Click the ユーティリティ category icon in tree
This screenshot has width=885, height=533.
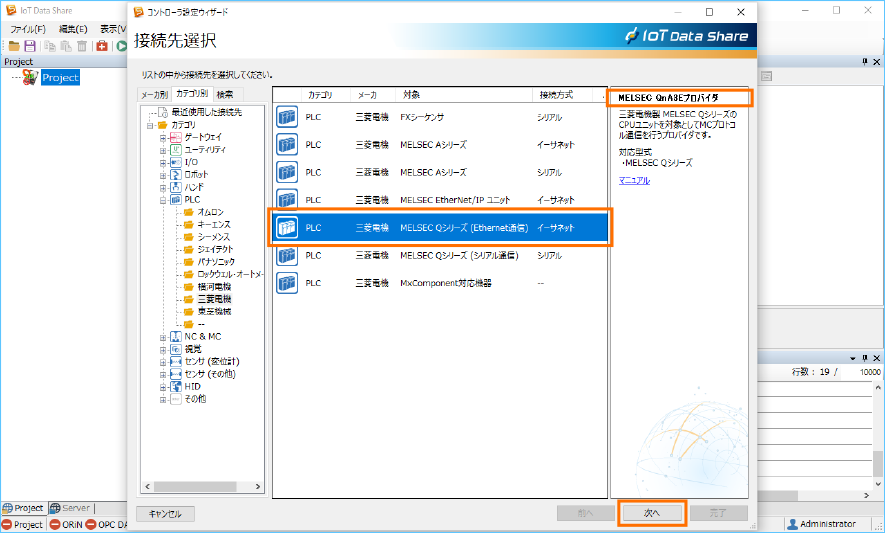coord(176,150)
